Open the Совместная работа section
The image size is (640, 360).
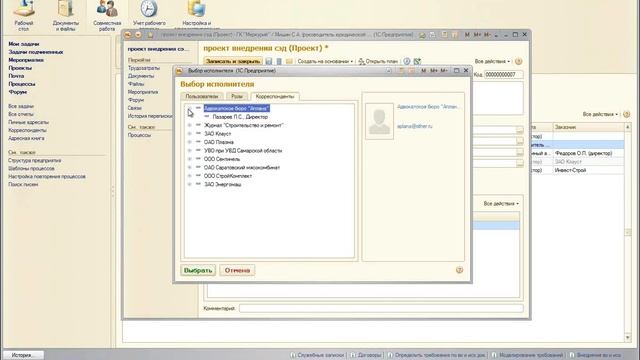click(107, 16)
